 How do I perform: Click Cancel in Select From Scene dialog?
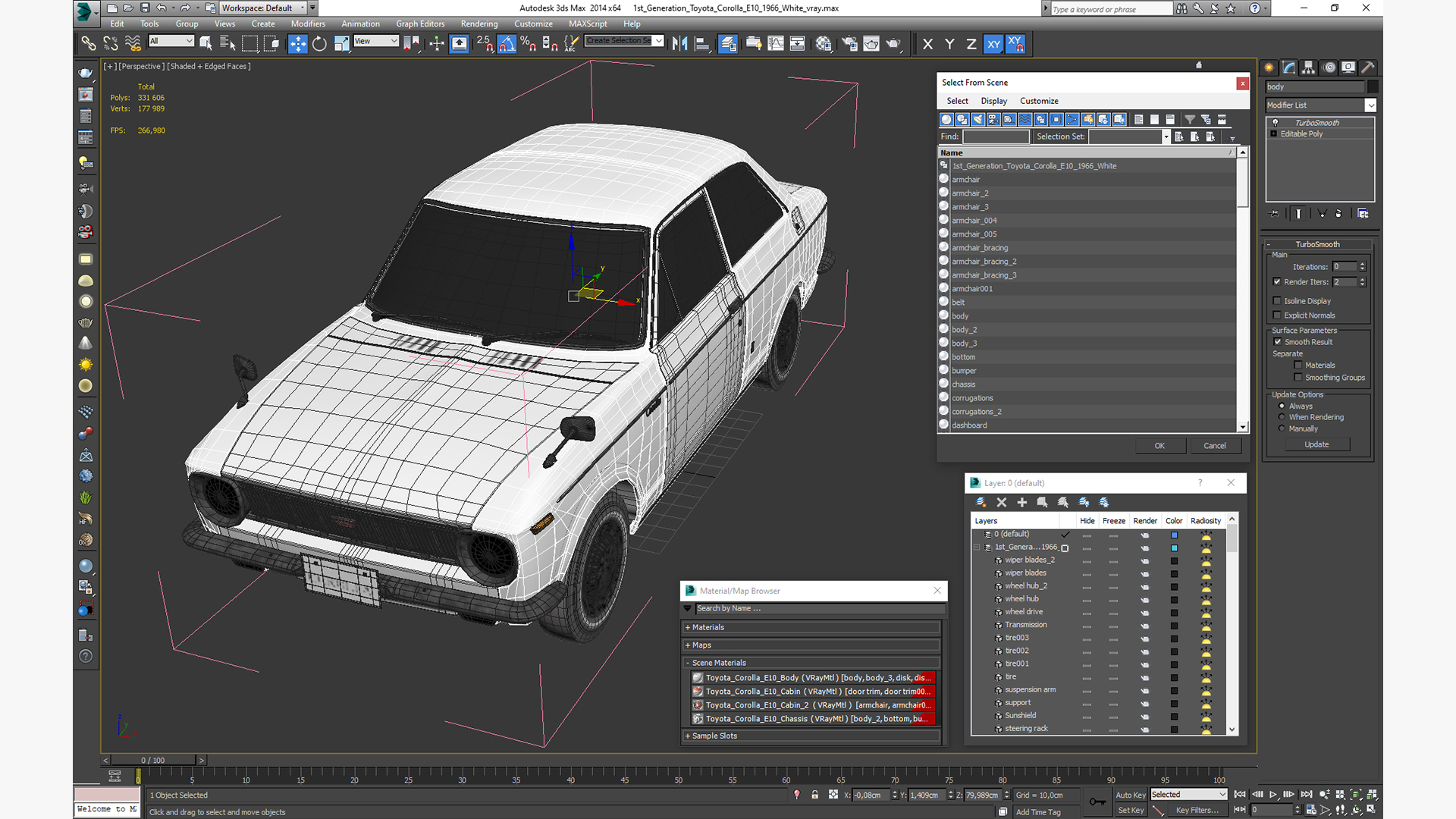point(1214,446)
